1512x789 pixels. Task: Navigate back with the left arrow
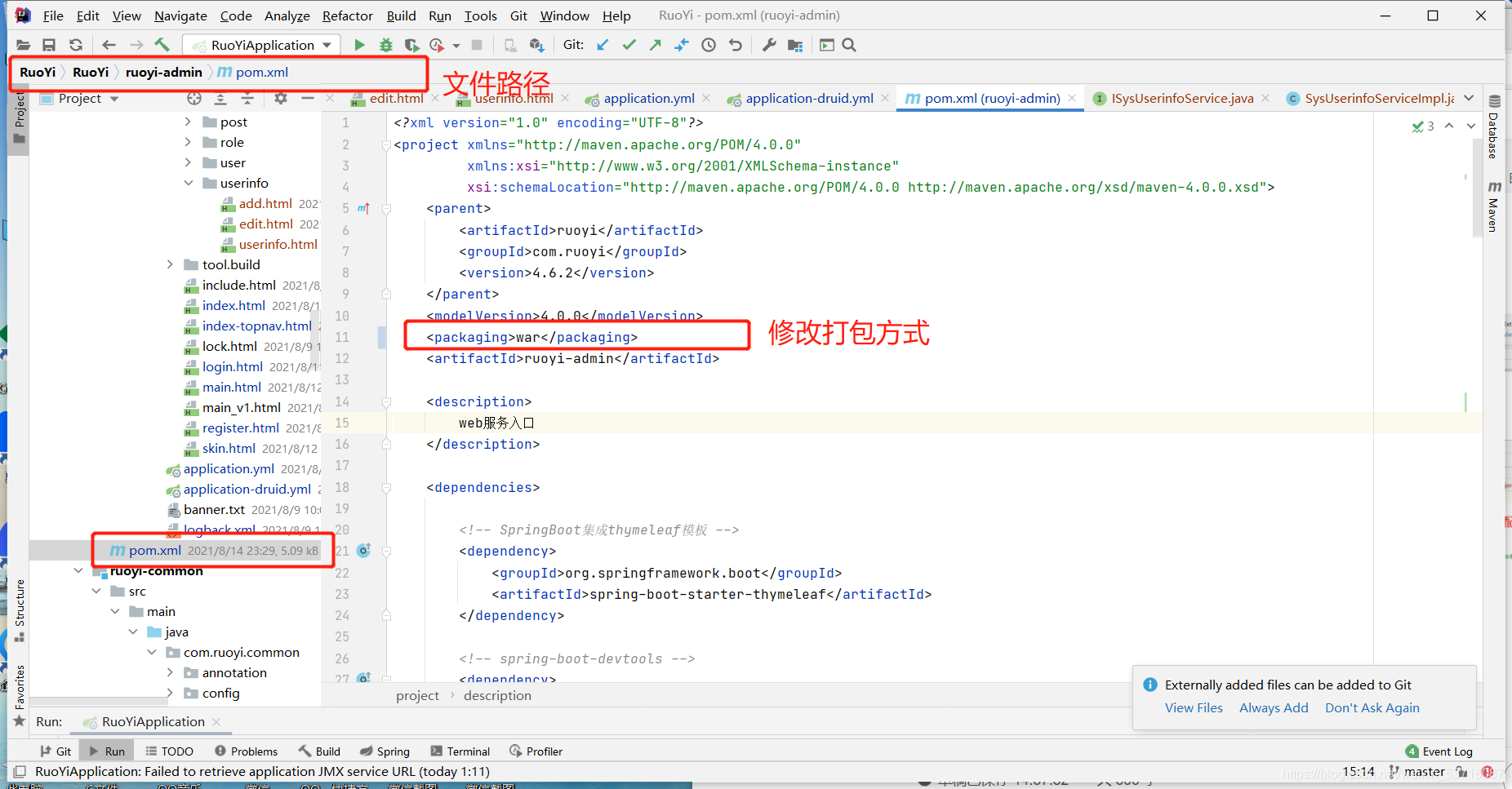point(109,45)
